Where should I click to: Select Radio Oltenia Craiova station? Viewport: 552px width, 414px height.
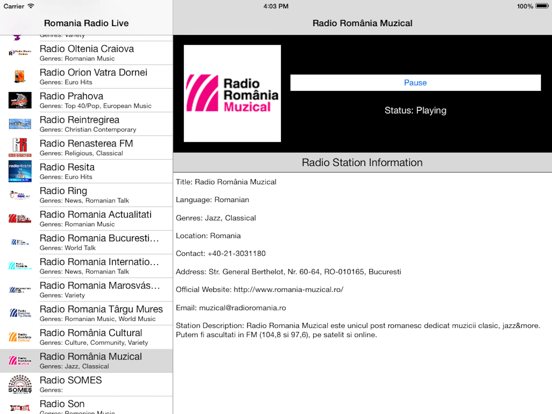tap(86, 53)
